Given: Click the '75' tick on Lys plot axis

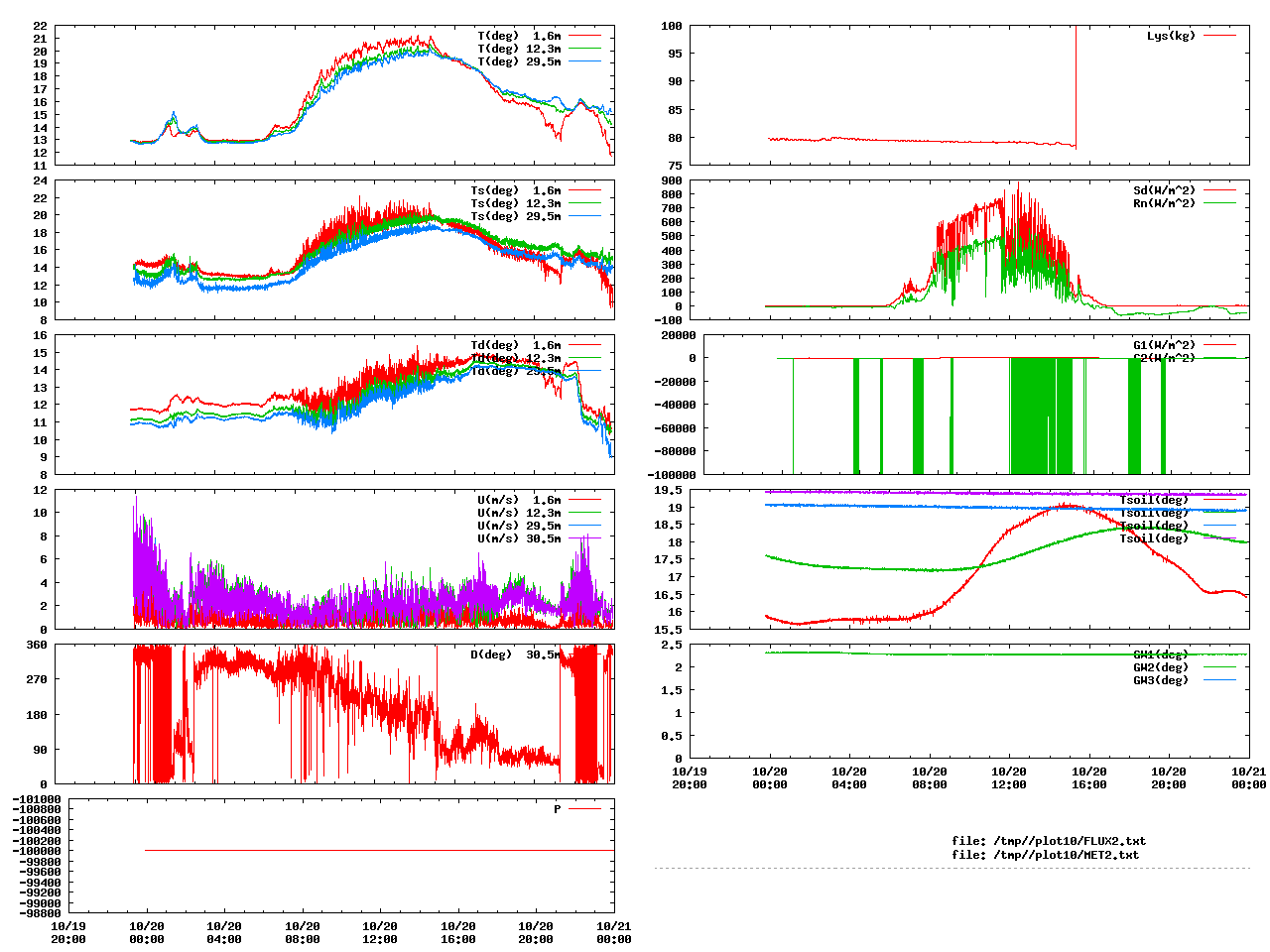Looking at the screenshot, I should coord(675,165).
